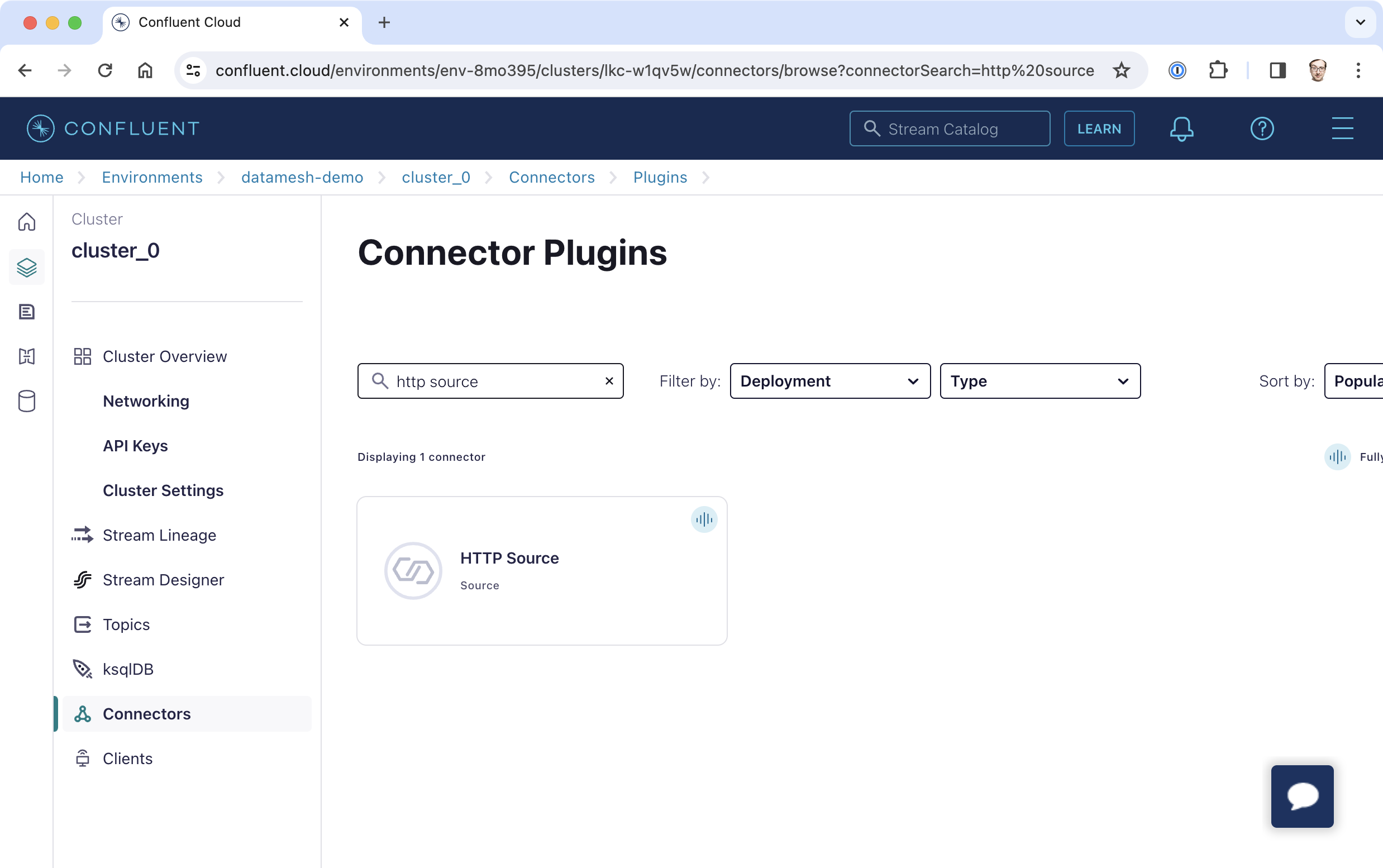The height and width of the screenshot is (868, 1383).
Task: Click the database cylinder icon in rail
Action: (x=27, y=401)
